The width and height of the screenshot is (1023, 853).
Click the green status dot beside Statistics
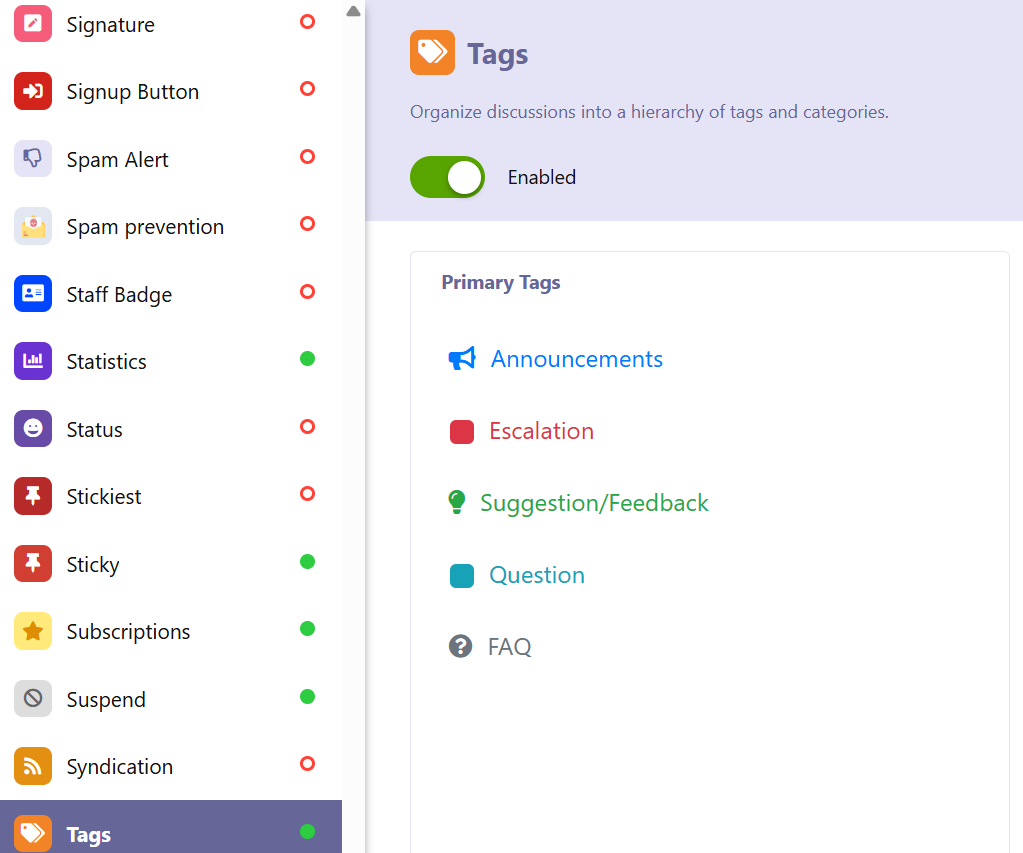tap(308, 358)
